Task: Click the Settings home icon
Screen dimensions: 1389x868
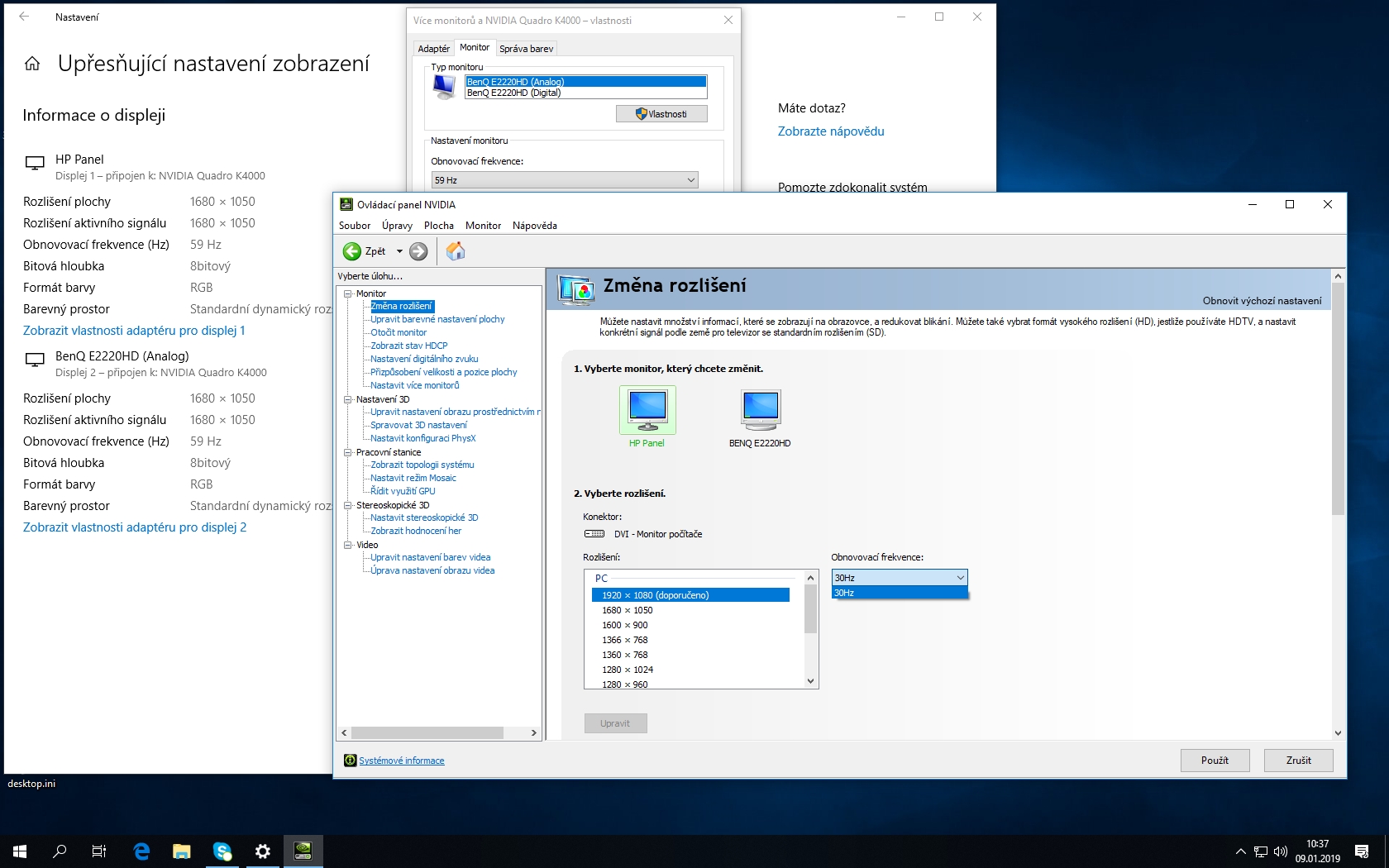Action: (32, 64)
